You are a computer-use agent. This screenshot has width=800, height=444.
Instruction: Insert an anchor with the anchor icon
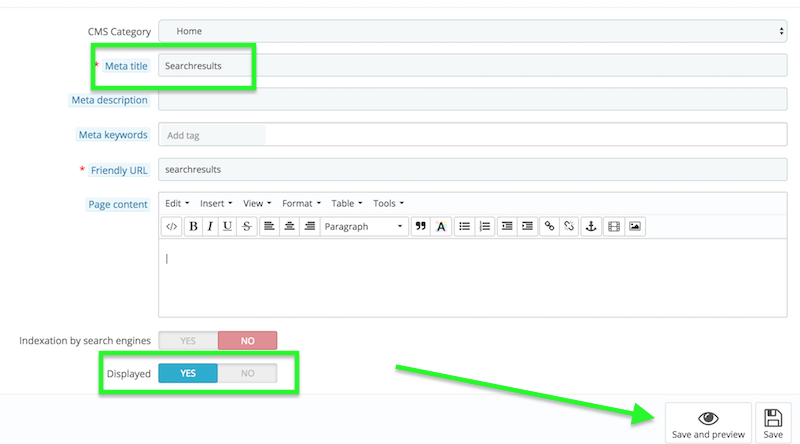590,227
